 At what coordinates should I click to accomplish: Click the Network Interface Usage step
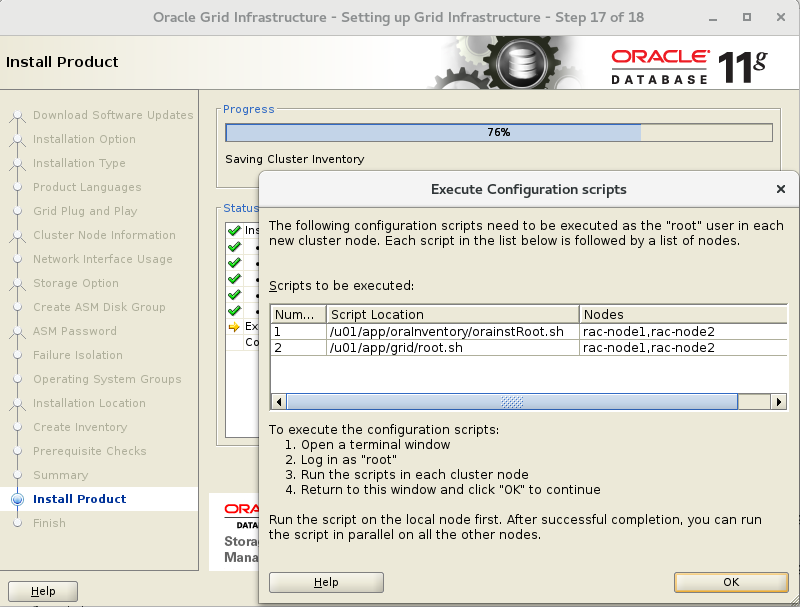coord(103,259)
